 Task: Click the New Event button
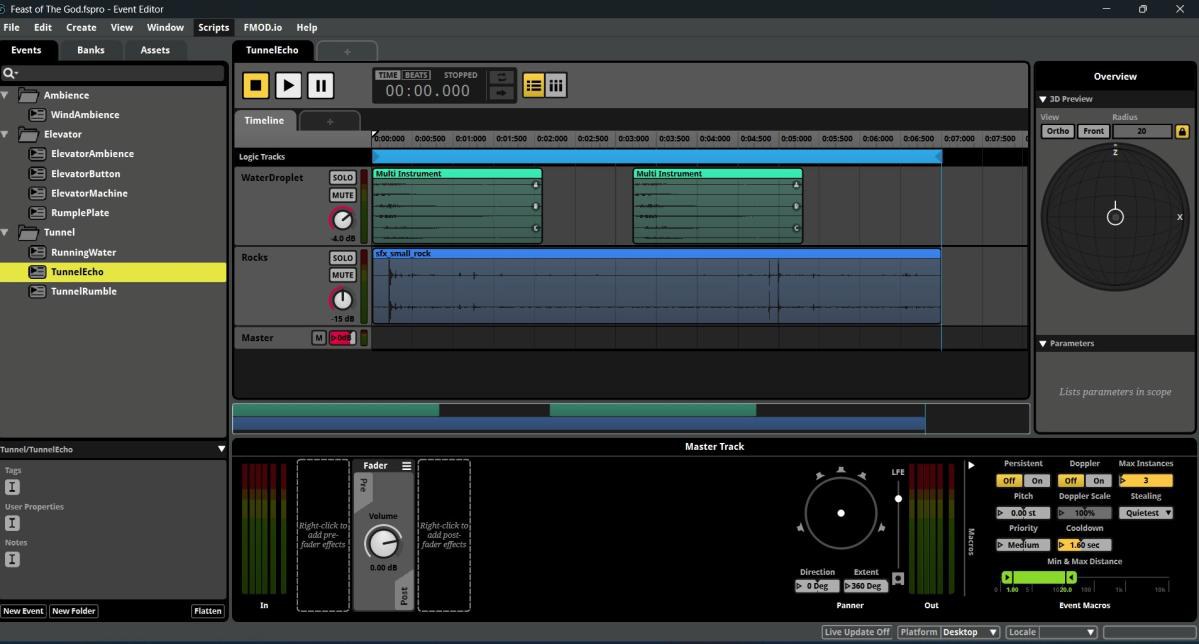coord(23,611)
